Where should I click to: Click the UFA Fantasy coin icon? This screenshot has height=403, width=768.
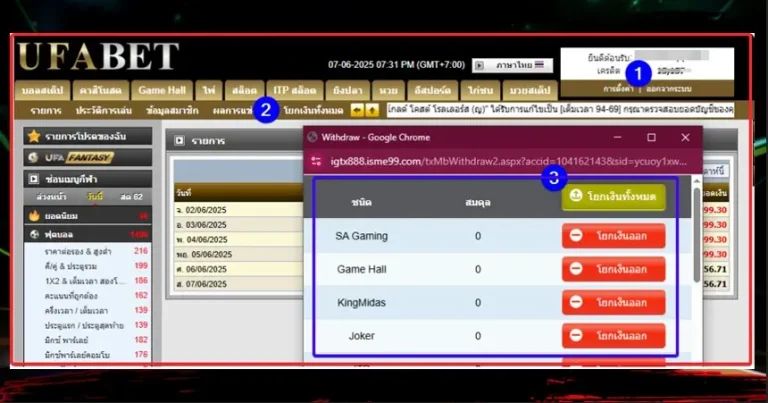pos(34,158)
